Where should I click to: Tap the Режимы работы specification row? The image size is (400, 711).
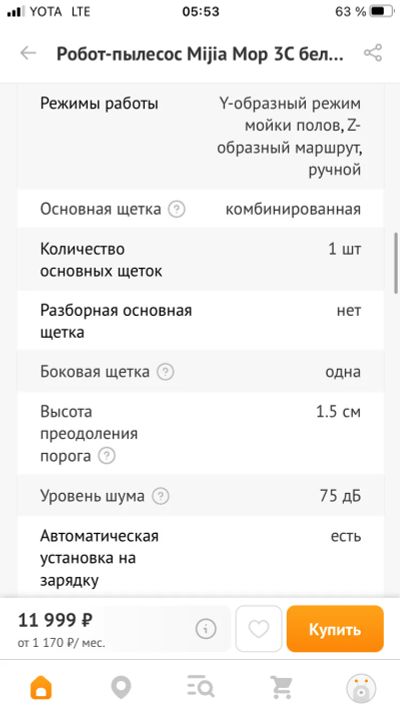(x=200, y=136)
